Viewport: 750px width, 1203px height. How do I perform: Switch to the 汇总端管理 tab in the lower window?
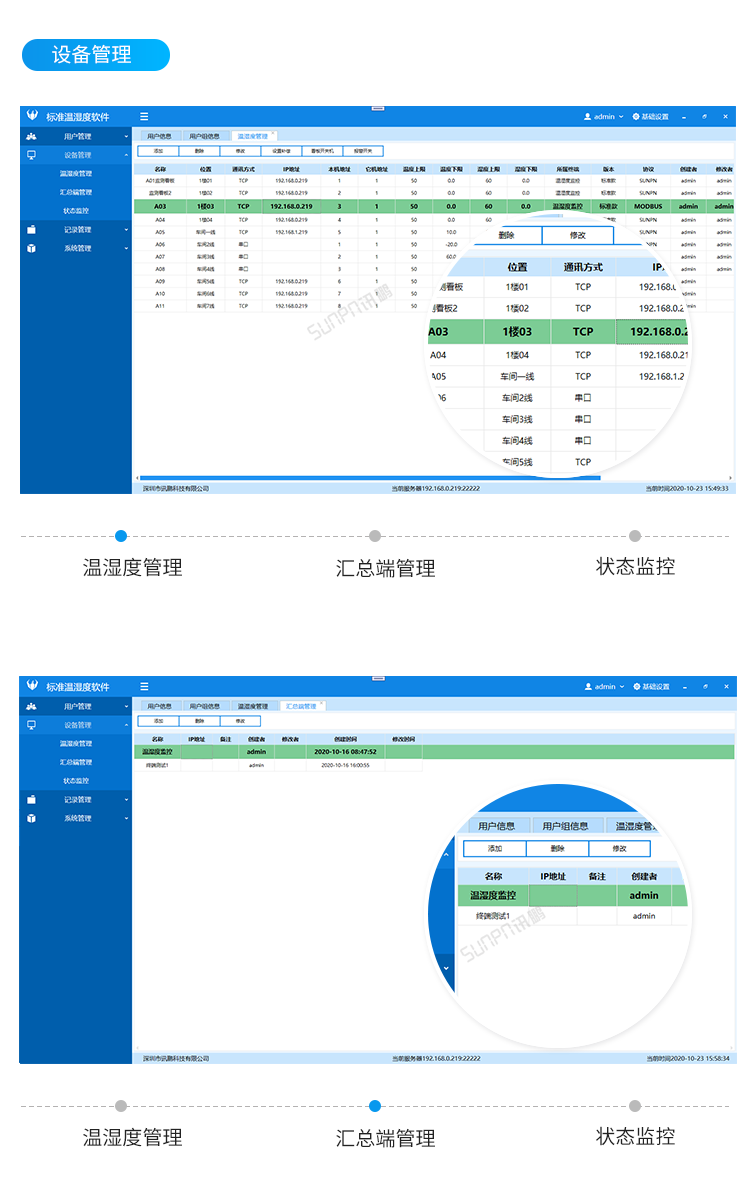(302, 706)
